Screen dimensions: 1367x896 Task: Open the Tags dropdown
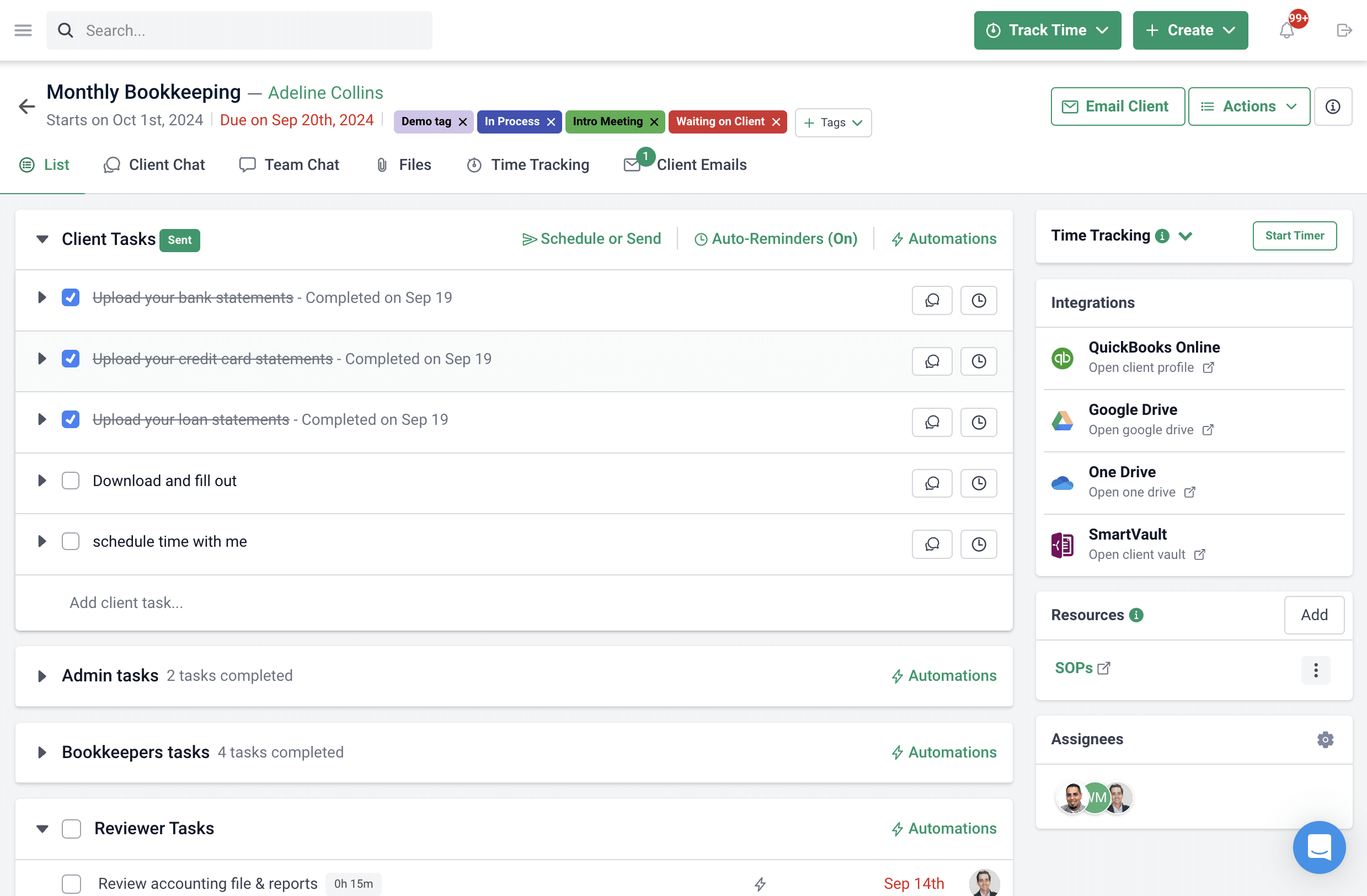(x=832, y=122)
